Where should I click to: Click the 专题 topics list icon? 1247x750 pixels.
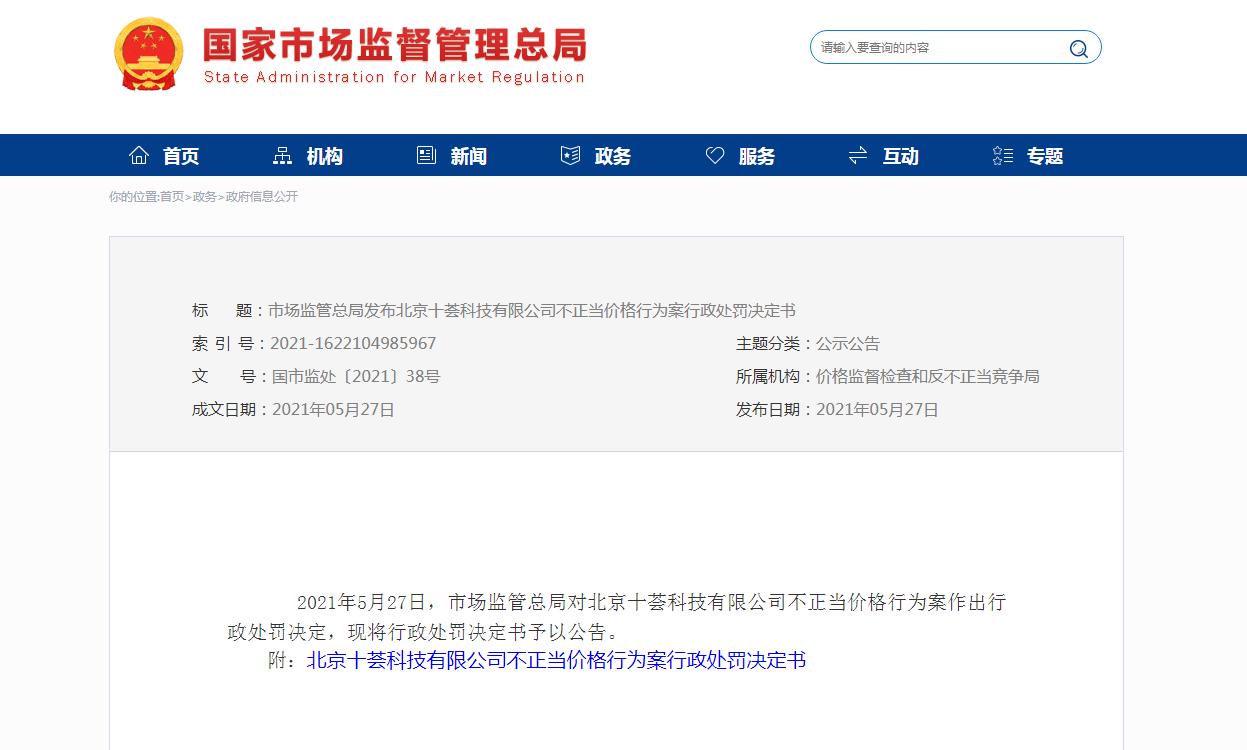tap(1002, 154)
